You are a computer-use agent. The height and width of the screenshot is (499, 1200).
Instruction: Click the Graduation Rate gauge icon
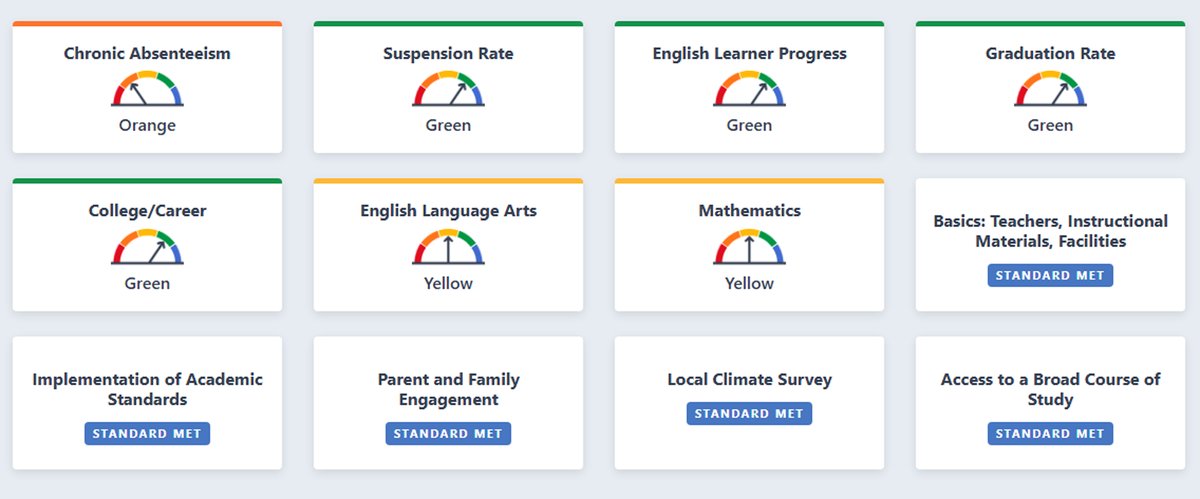[x=1050, y=89]
